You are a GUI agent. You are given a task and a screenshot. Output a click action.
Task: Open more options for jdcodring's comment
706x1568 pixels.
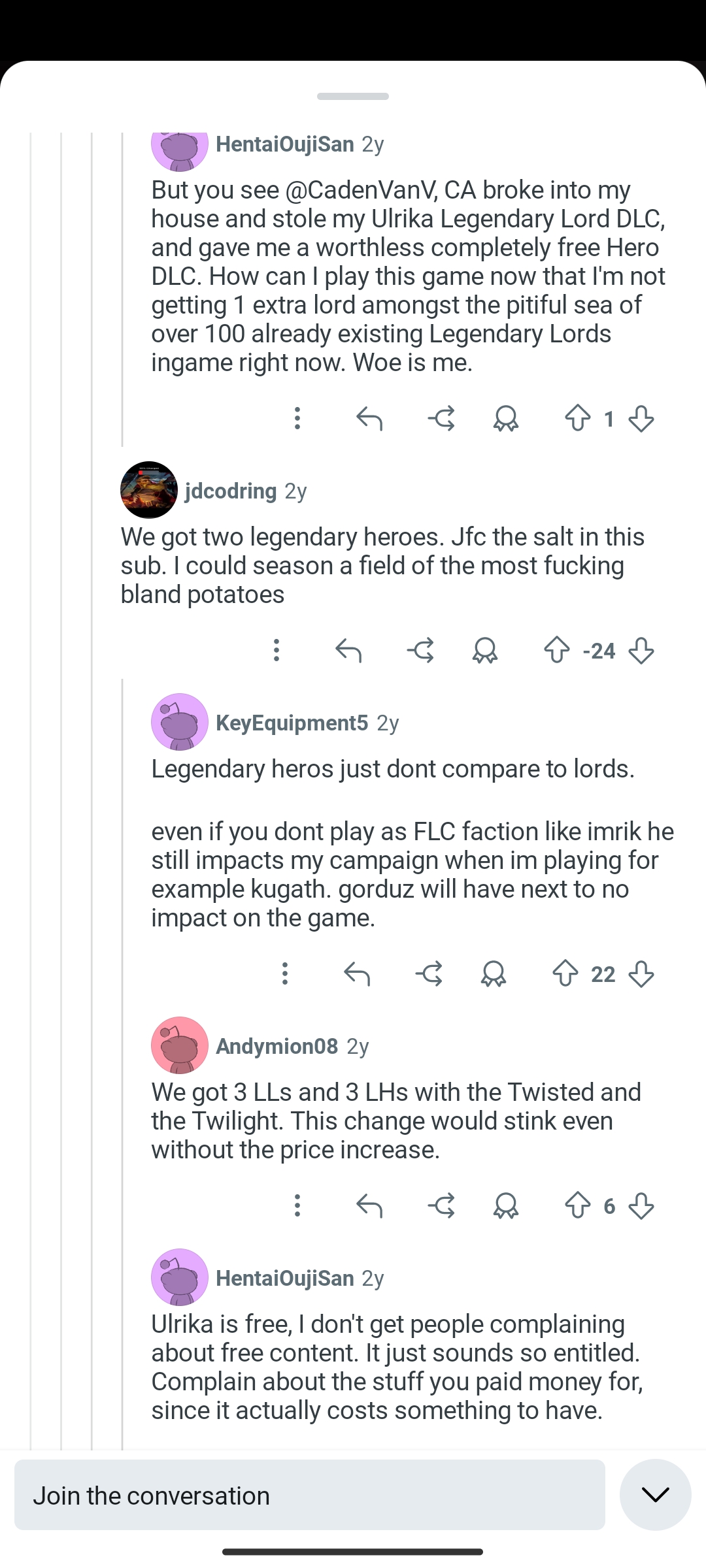(x=277, y=650)
